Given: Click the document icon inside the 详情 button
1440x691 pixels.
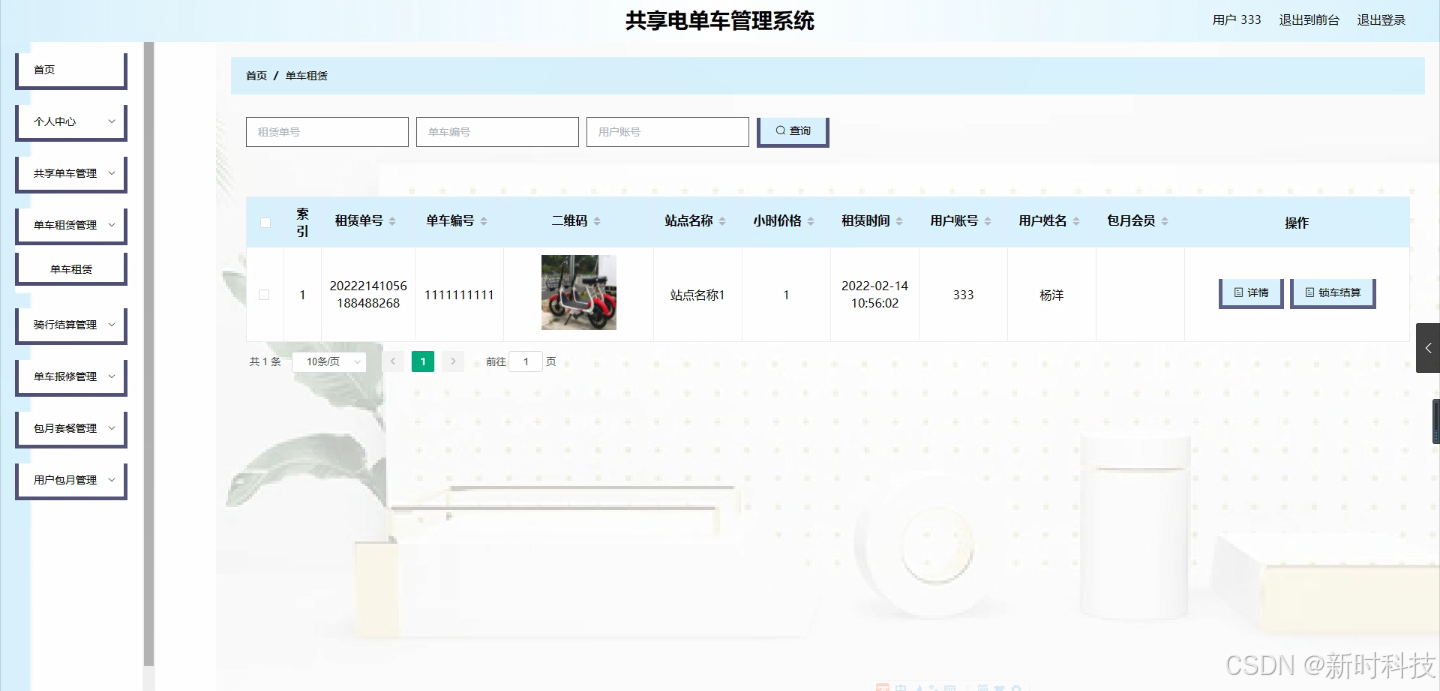Looking at the screenshot, I should click(1239, 291).
